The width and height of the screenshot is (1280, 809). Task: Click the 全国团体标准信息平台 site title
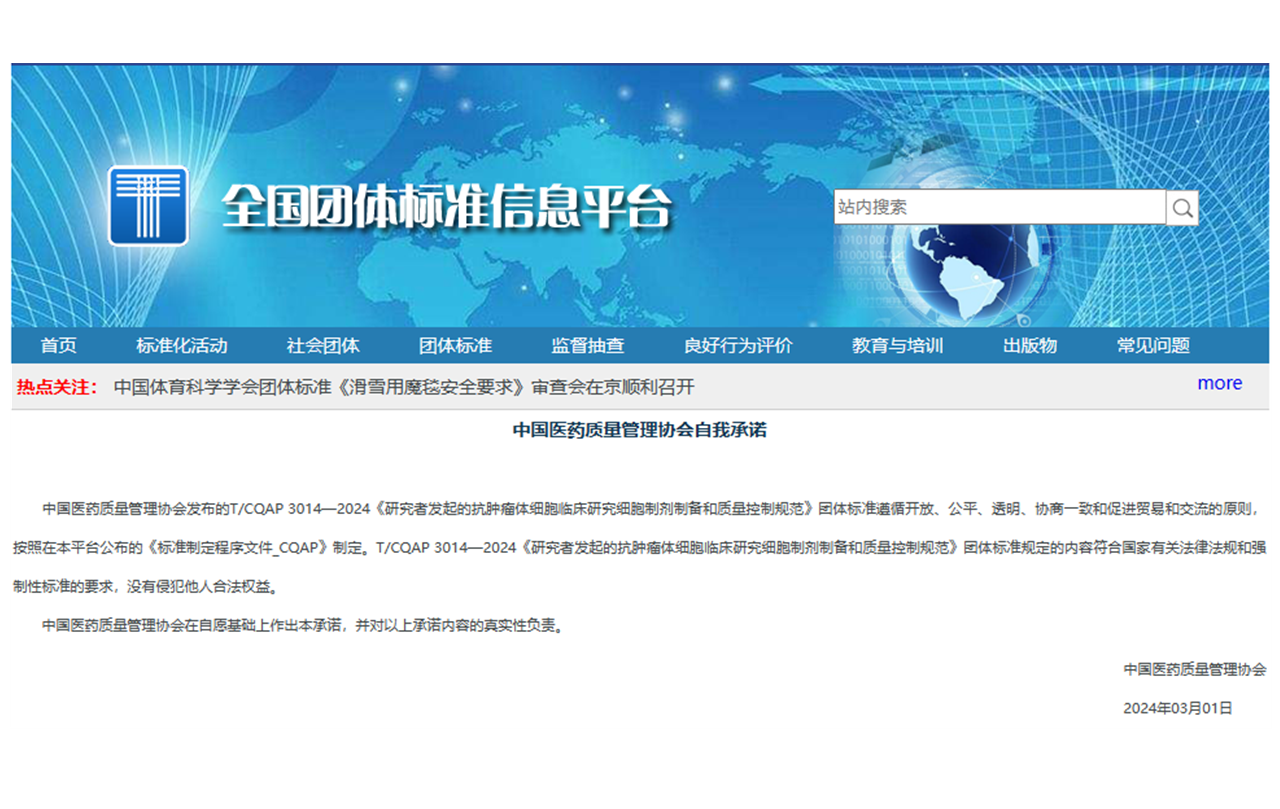(446, 208)
